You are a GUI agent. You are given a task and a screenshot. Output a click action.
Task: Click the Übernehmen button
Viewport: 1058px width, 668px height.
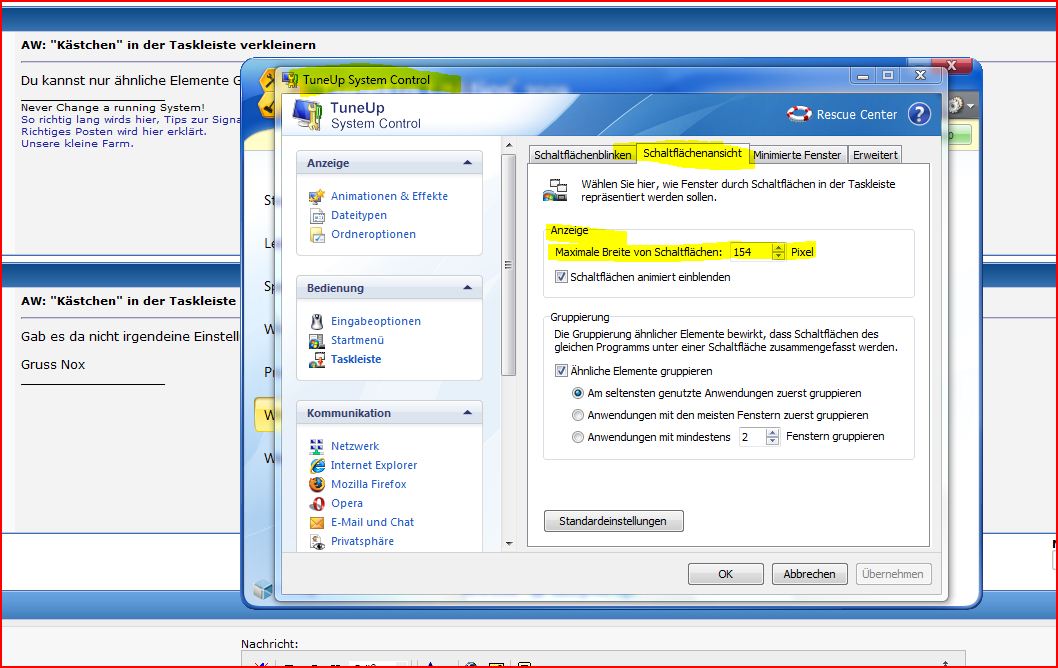pos(893,574)
